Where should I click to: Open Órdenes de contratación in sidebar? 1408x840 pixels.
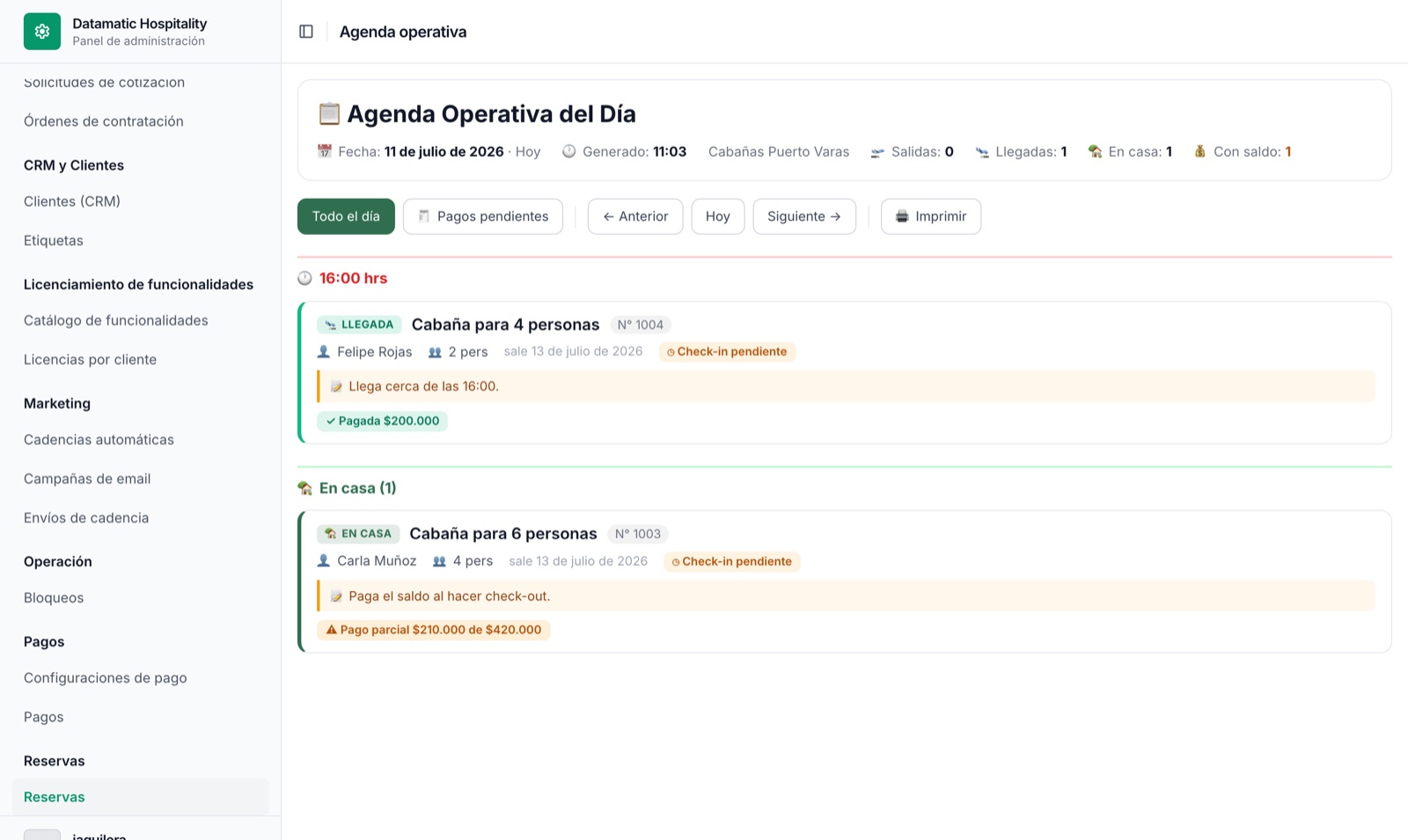pos(104,121)
